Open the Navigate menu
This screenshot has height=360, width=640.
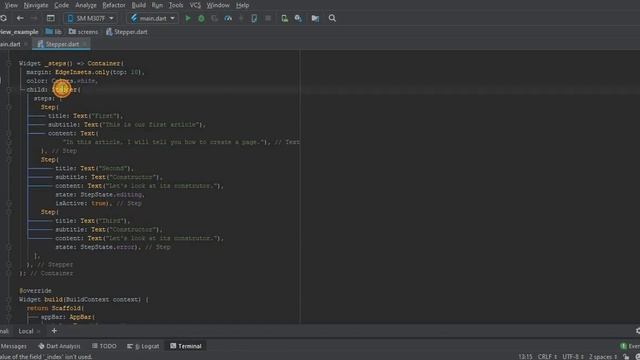(x=36, y=5)
